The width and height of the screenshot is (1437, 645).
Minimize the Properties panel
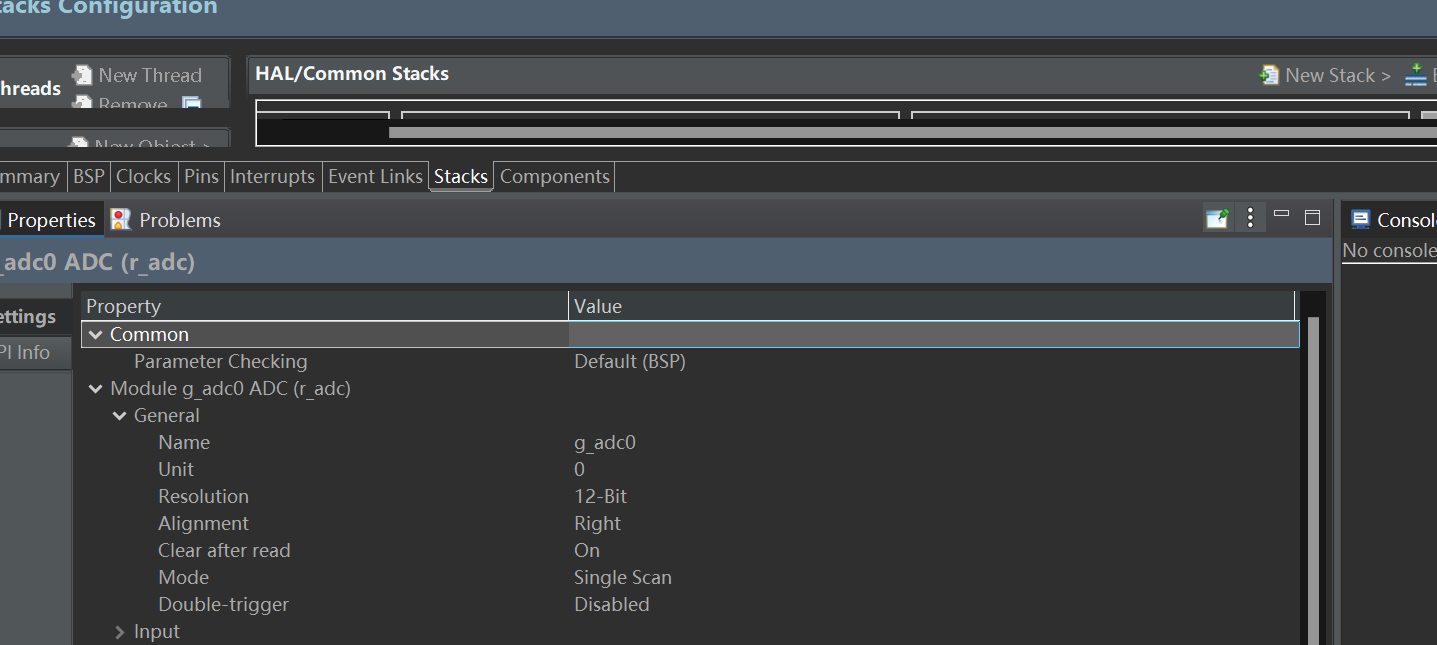(1282, 214)
